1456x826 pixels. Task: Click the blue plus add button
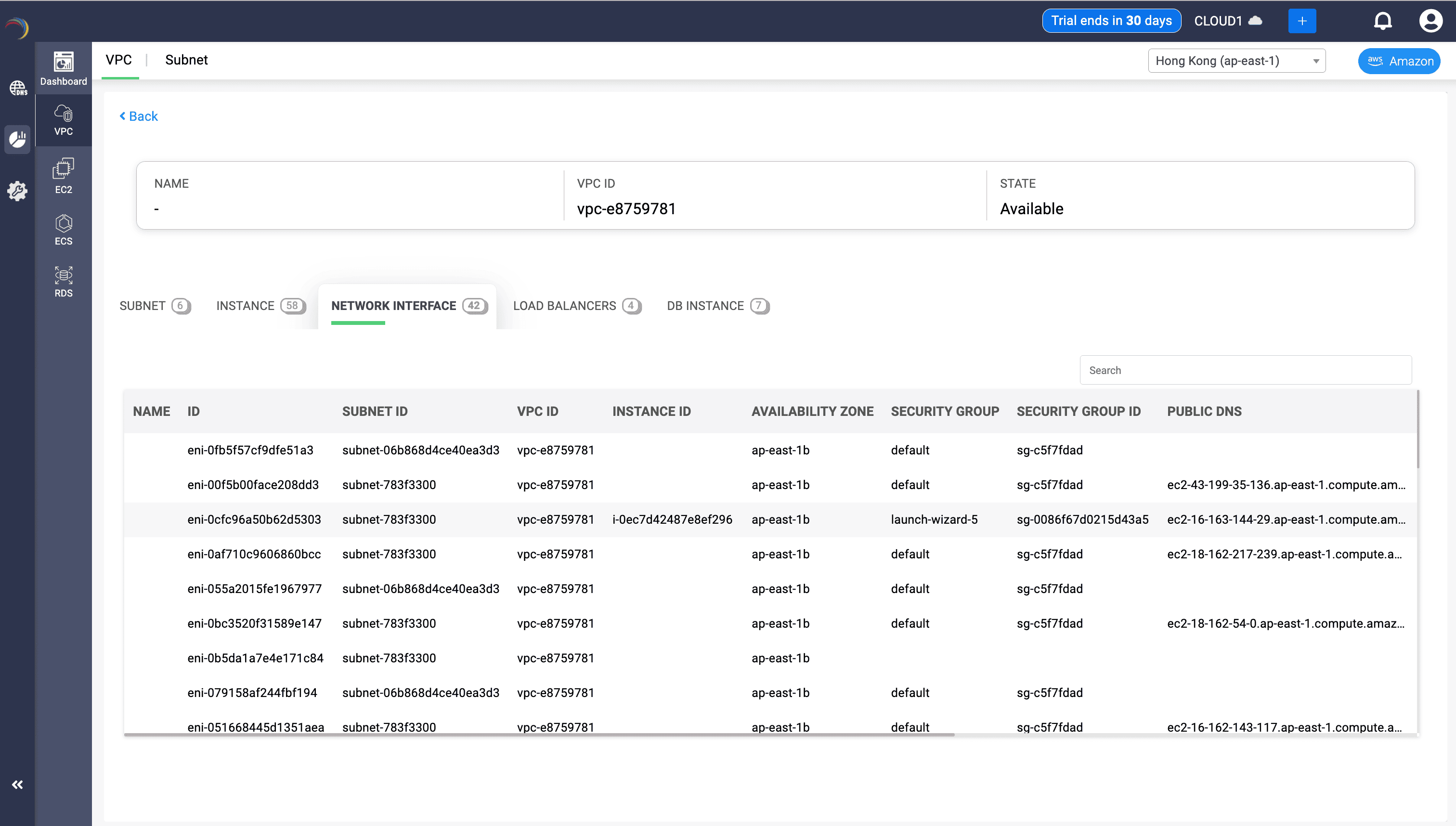pyautogui.click(x=1301, y=21)
